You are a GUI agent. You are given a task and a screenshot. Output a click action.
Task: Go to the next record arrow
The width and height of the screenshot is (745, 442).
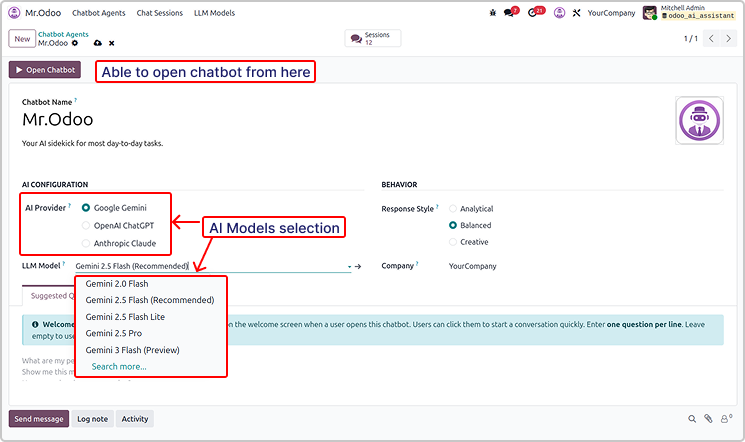pyautogui.click(x=733, y=39)
